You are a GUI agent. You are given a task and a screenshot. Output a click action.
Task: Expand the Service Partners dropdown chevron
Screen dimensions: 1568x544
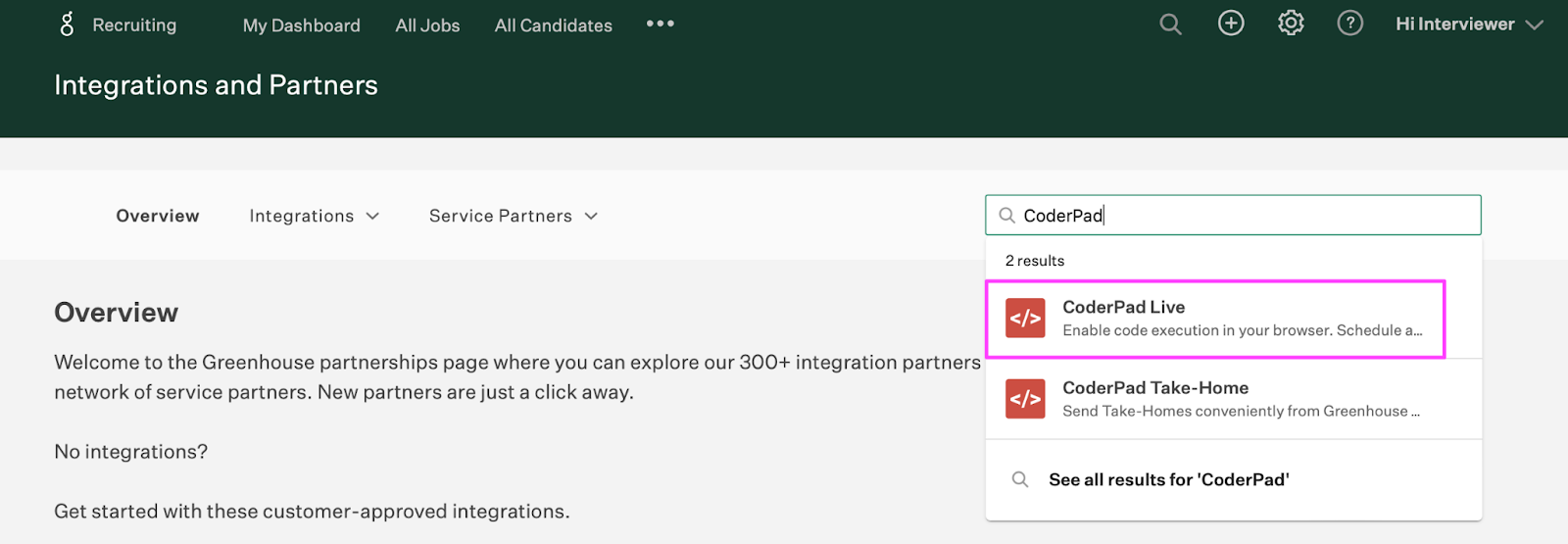[x=591, y=216]
